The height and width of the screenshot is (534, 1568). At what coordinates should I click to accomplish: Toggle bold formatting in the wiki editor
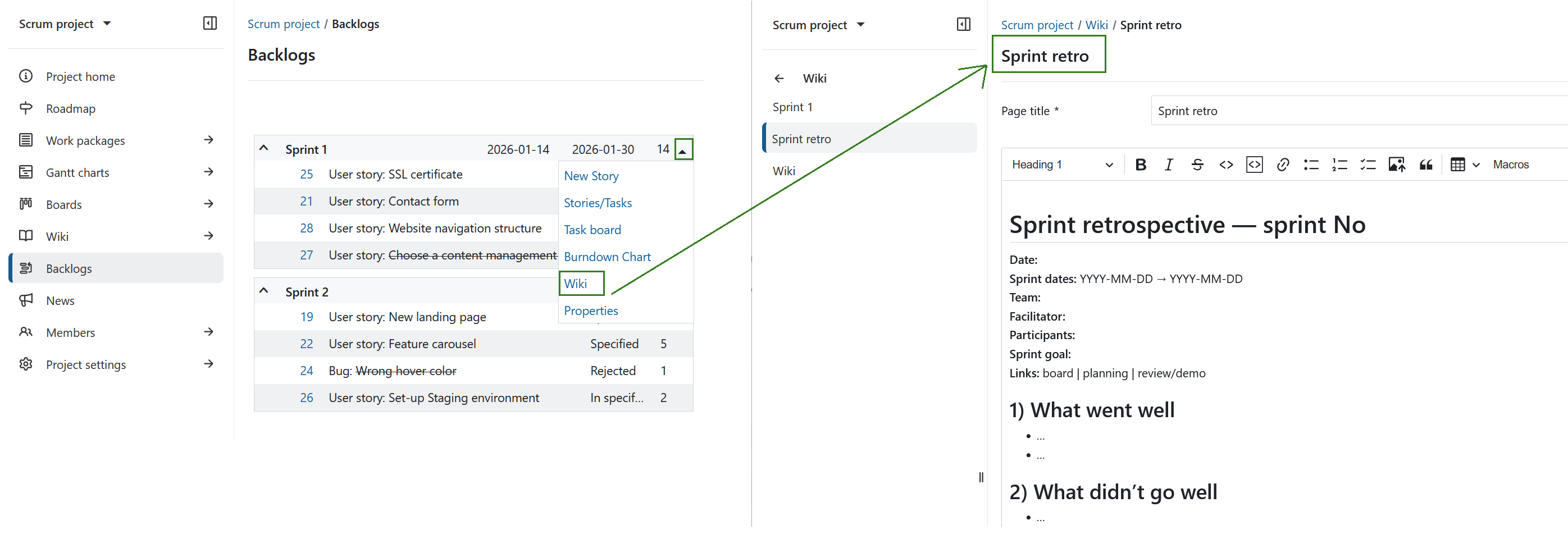tap(1141, 165)
